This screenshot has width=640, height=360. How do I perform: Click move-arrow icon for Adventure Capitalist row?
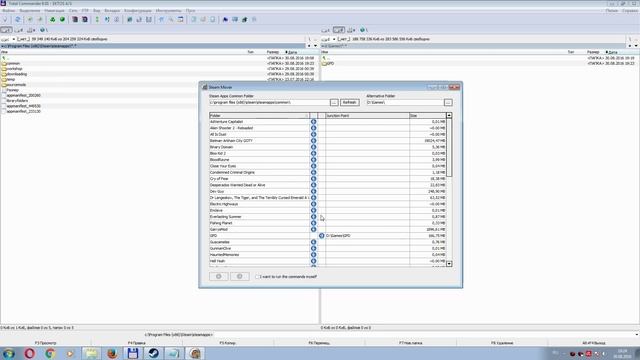tap(313, 122)
